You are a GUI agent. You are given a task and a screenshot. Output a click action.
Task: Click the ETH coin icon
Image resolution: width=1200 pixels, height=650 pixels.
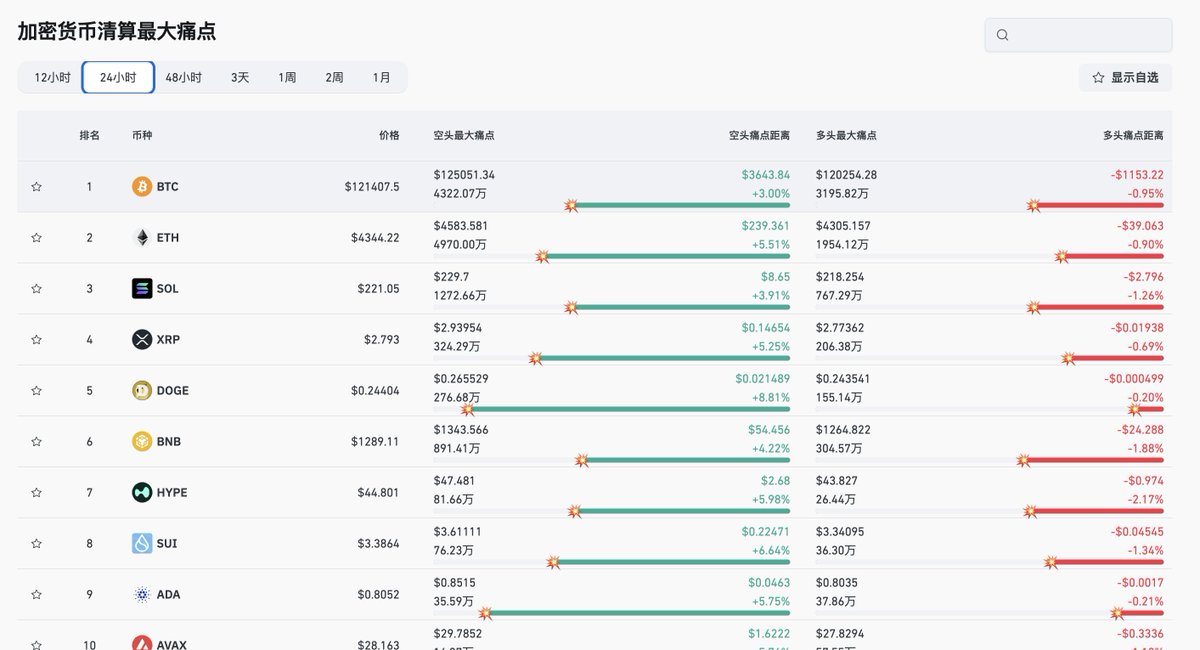(x=142, y=238)
